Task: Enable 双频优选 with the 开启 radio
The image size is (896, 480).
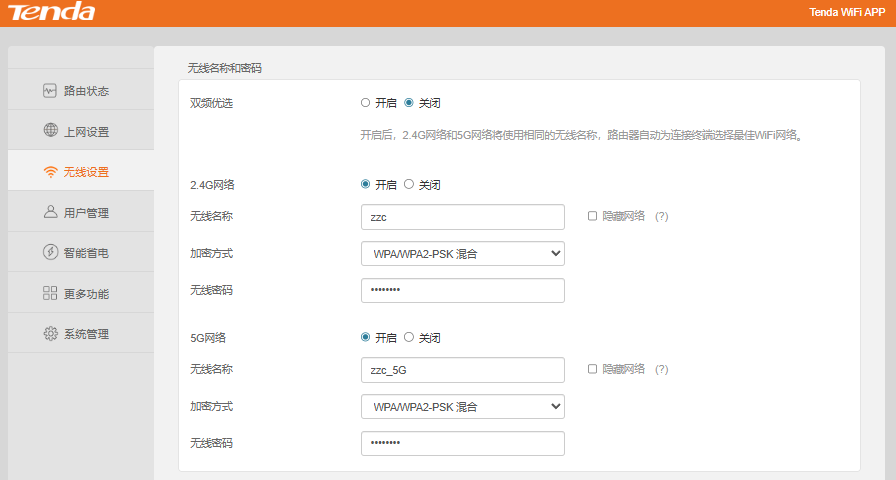Action: point(365,103)
